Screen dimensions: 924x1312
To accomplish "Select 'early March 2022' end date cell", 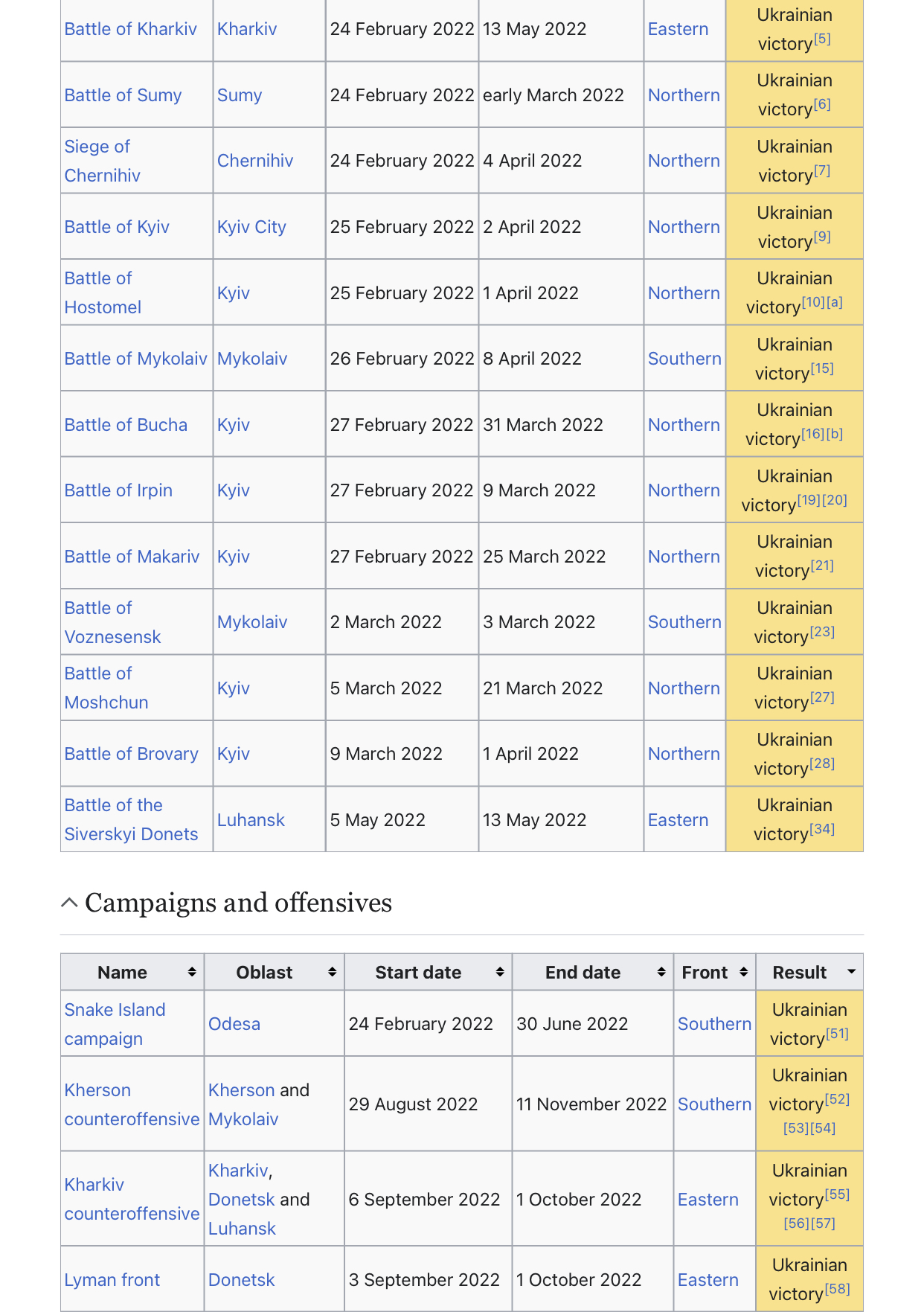I will (554, 95).
